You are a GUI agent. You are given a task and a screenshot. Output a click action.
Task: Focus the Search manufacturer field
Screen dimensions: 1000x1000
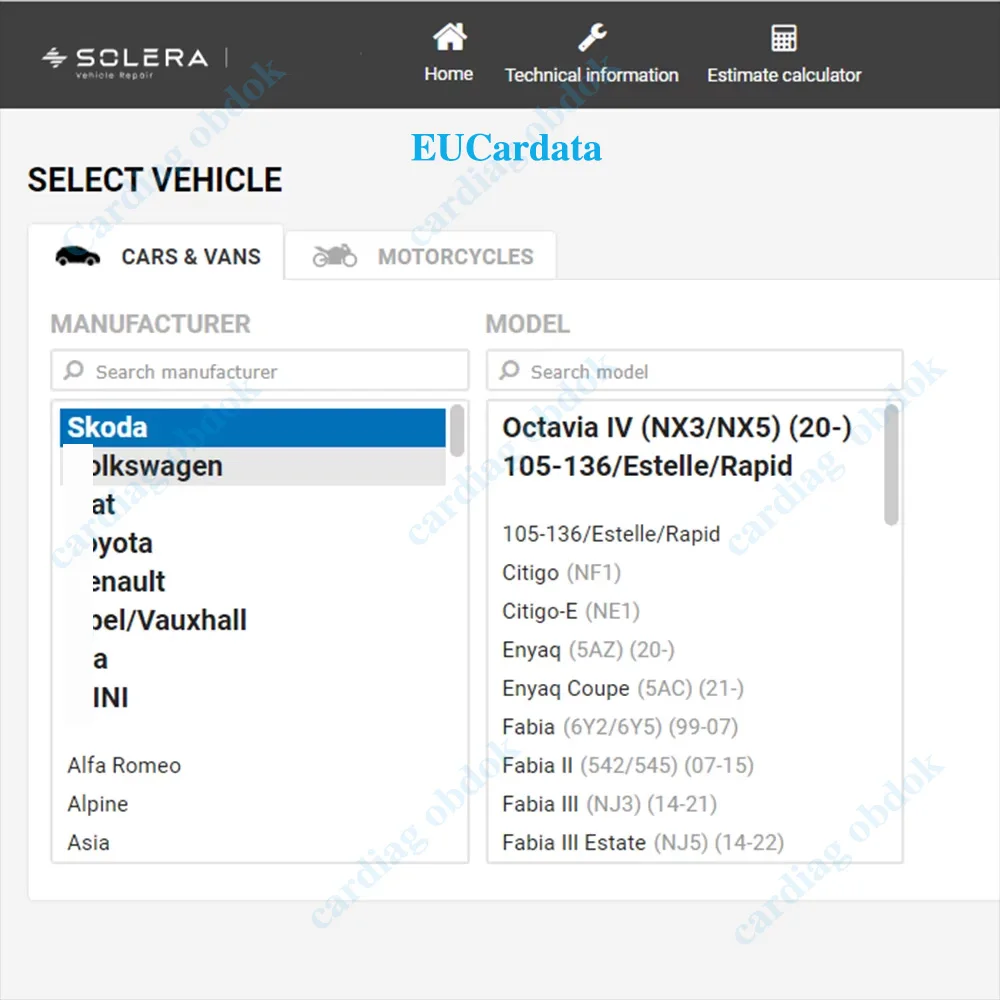[260, 371]
